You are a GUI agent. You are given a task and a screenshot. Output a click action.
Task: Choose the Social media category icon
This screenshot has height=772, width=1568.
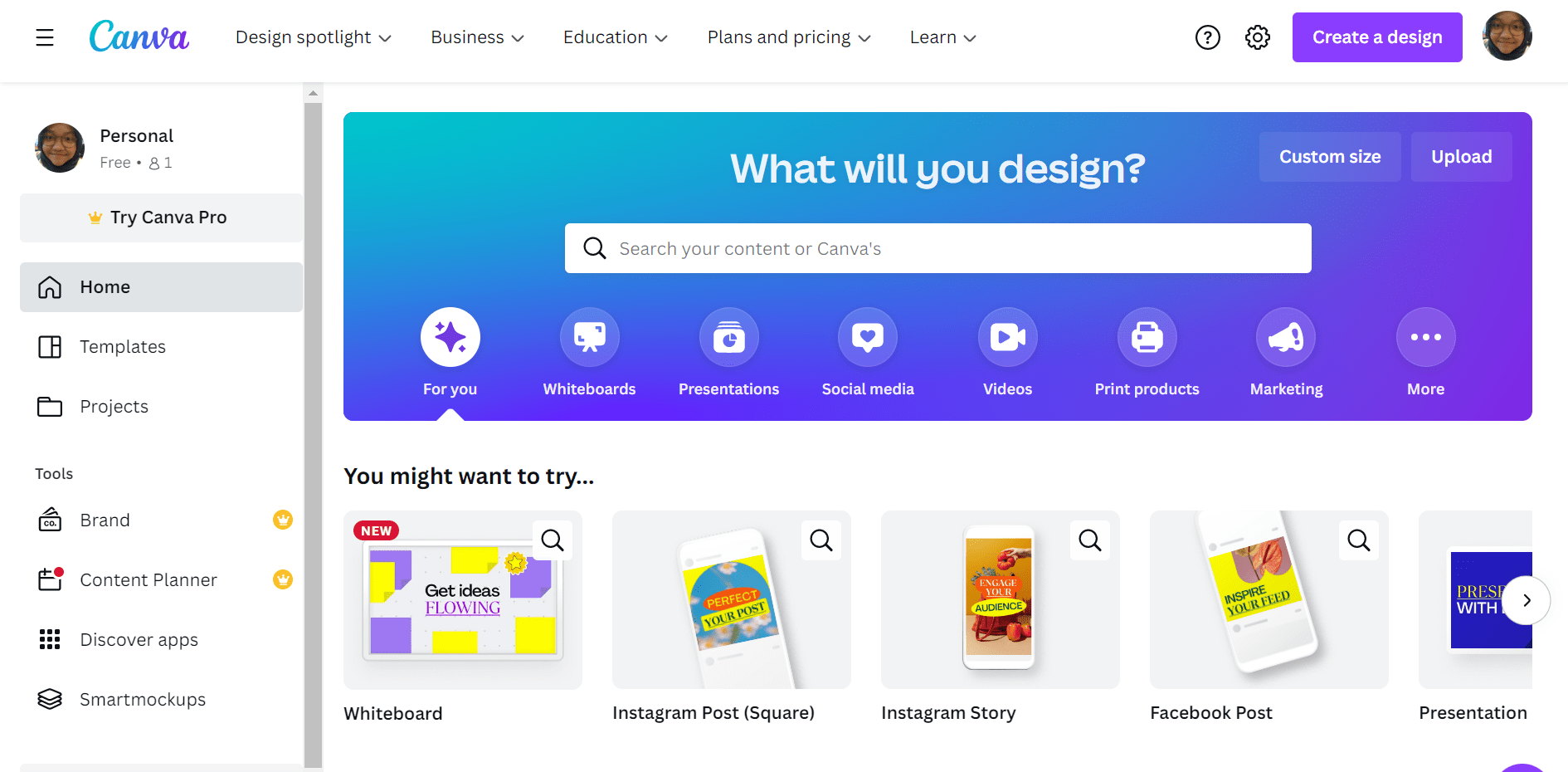coord(868,337)
